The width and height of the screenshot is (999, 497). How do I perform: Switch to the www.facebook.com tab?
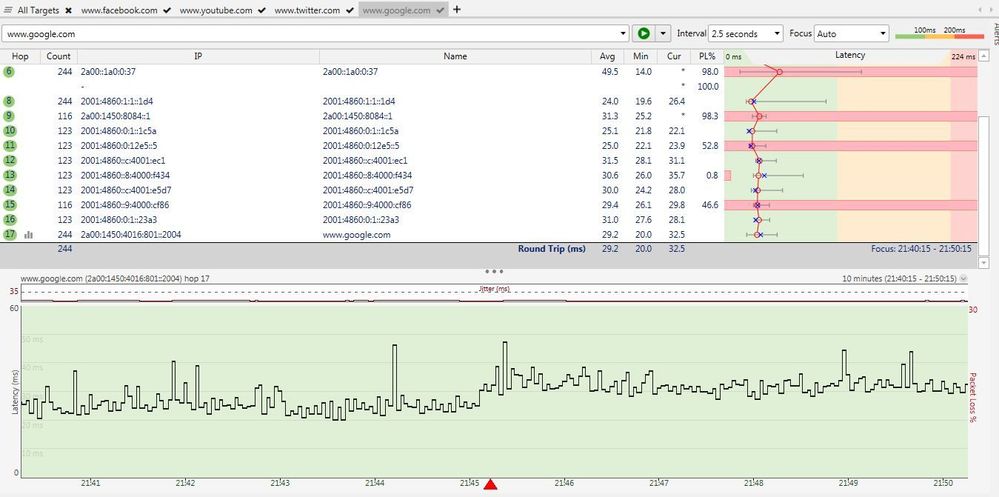click(119, 10)
